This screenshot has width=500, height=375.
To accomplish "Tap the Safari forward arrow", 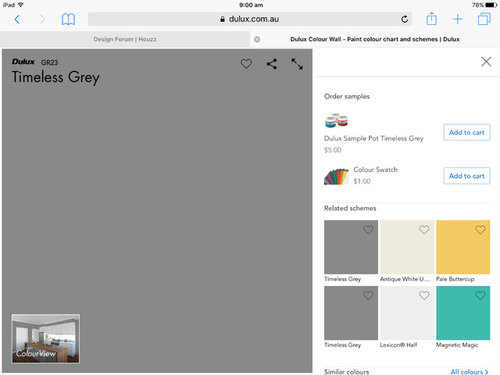I will point(43,19).
